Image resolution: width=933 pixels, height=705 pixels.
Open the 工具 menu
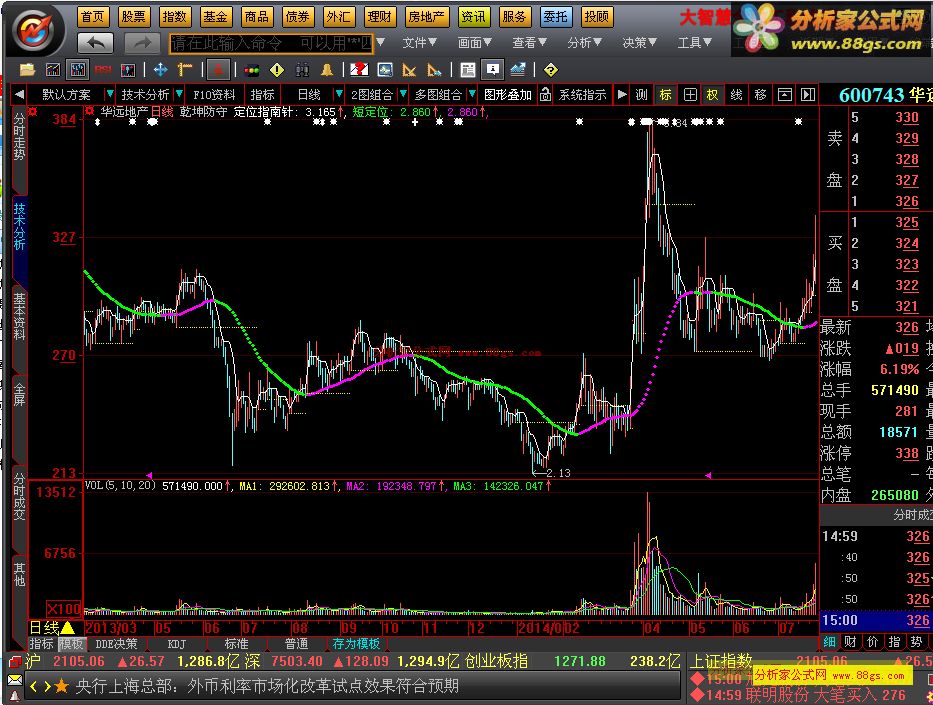tap(694, 43)
